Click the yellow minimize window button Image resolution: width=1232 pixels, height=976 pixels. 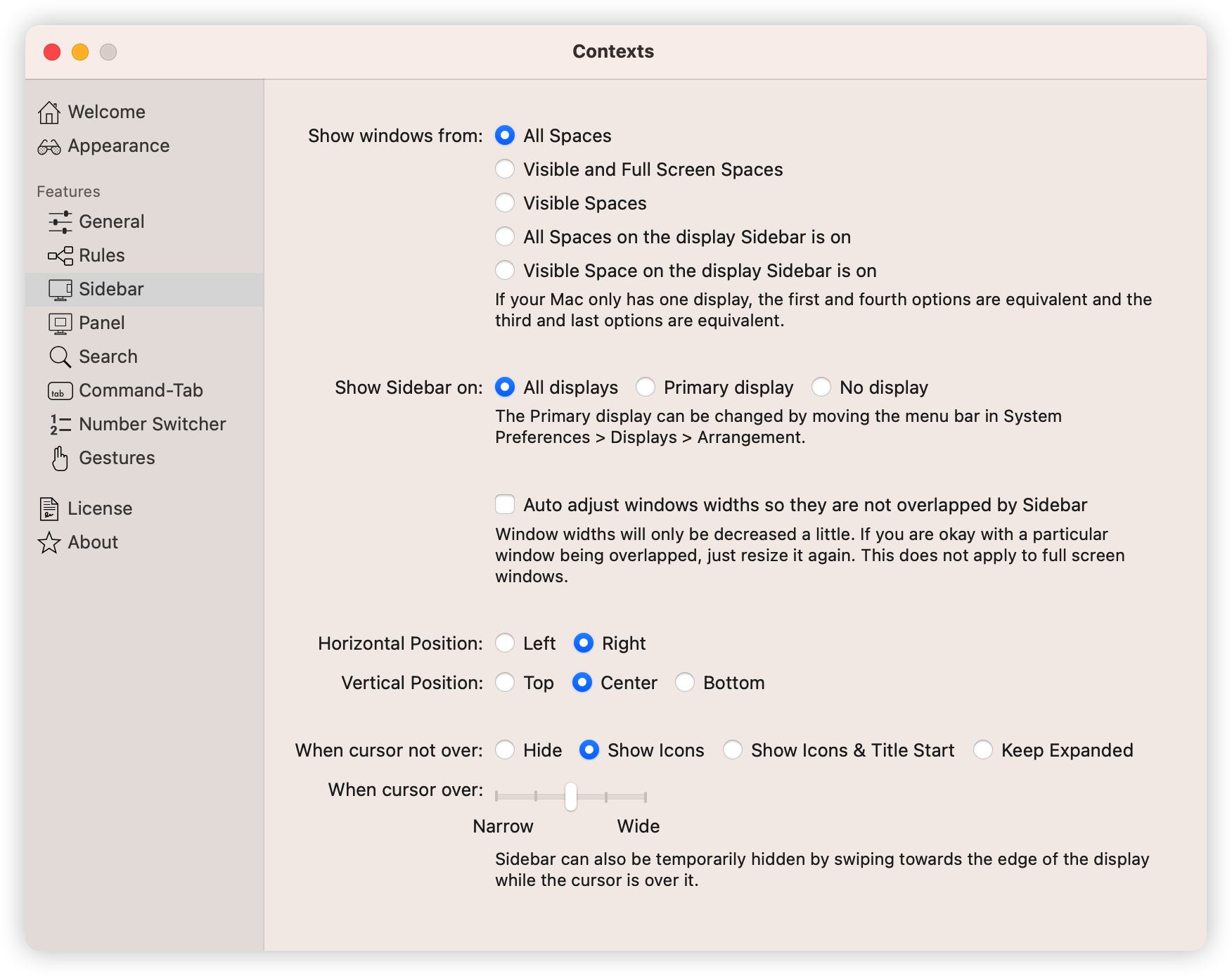80,52
